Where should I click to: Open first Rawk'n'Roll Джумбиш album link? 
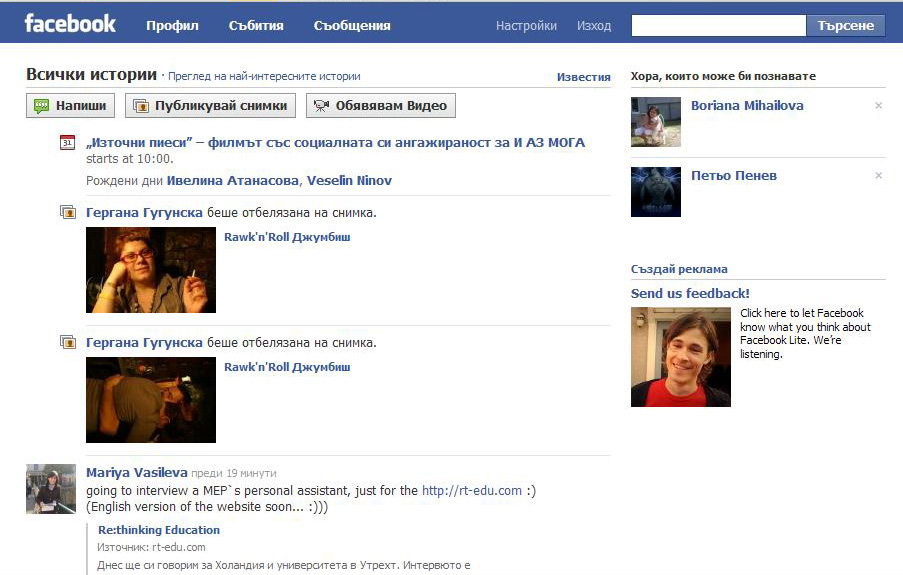287,237
